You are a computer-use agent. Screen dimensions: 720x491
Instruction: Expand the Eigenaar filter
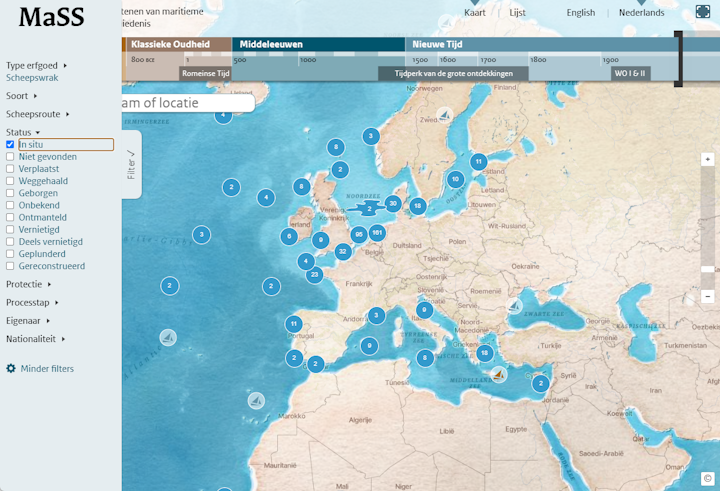point(28,321)
